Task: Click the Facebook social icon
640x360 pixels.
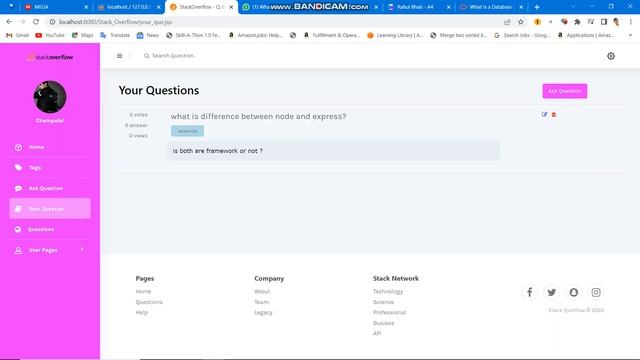Action: point(529,292)
